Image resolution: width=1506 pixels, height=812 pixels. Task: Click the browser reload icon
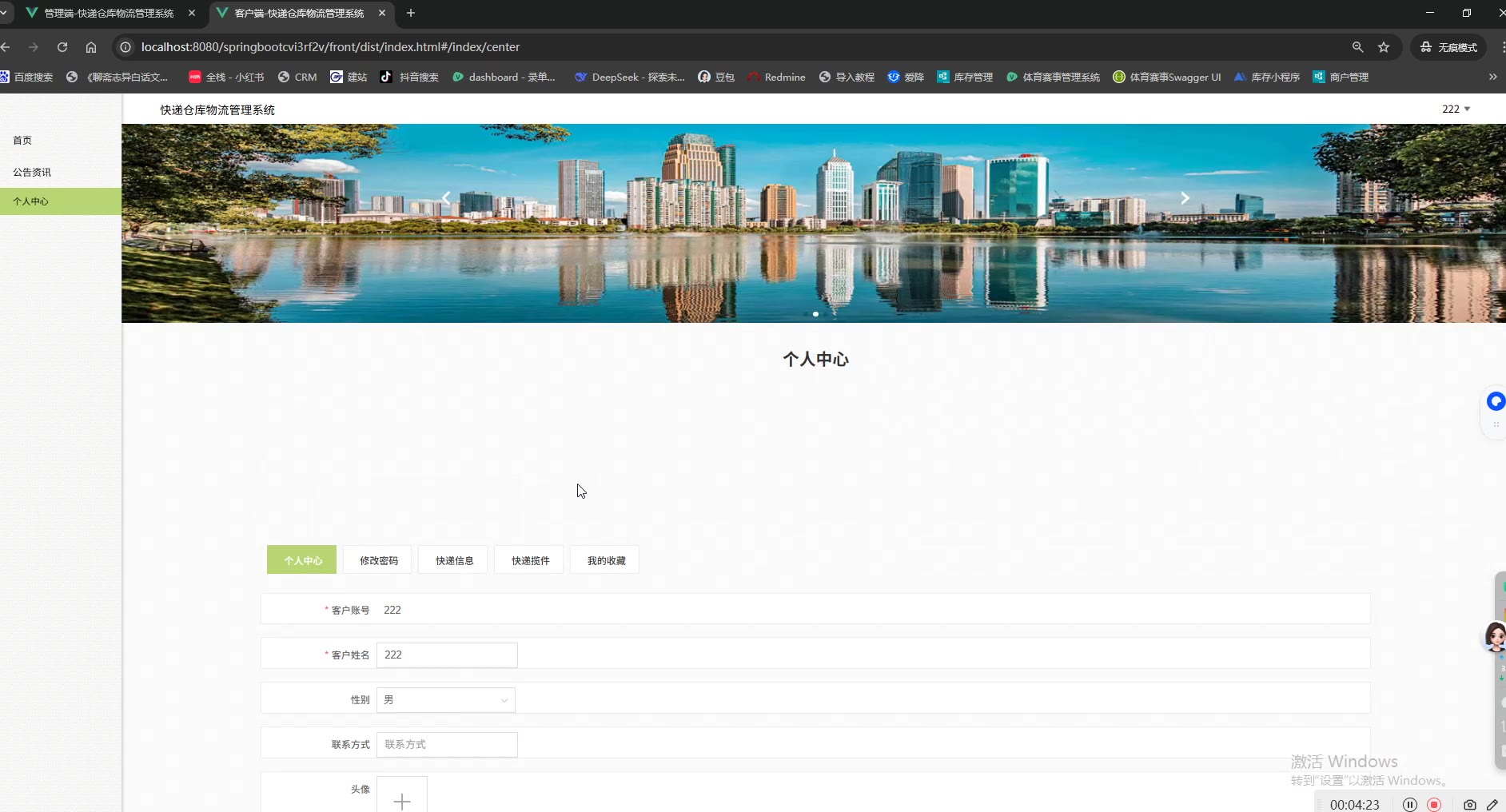tap(62, 47)
